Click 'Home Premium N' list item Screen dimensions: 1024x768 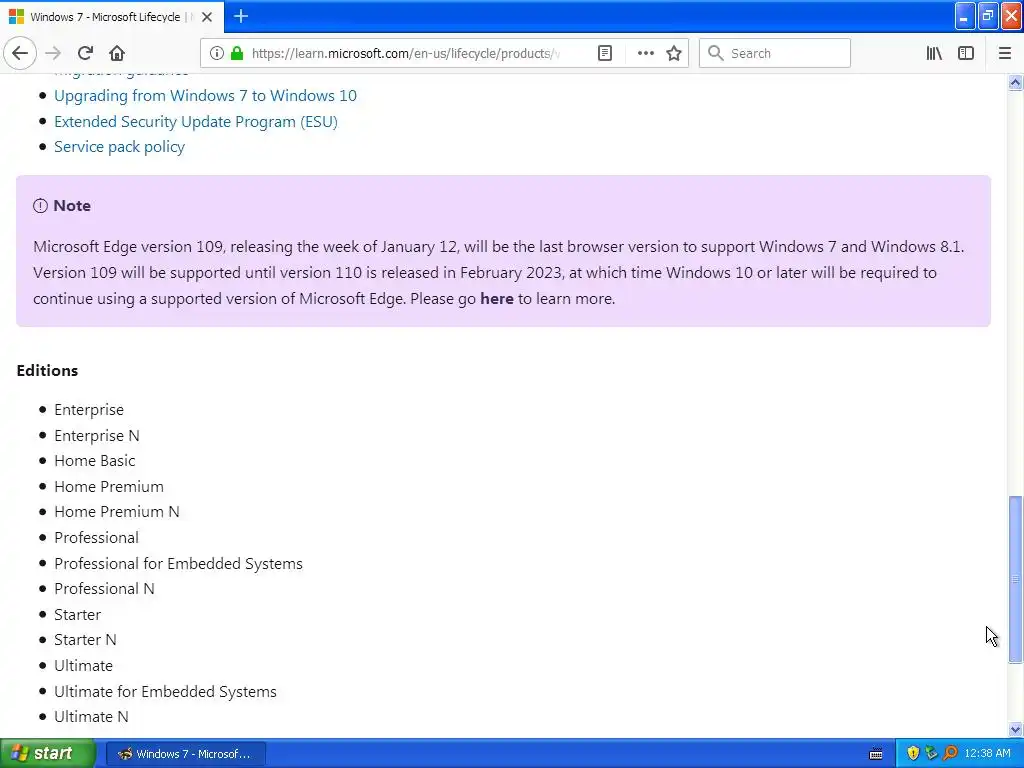click(117, 512)
